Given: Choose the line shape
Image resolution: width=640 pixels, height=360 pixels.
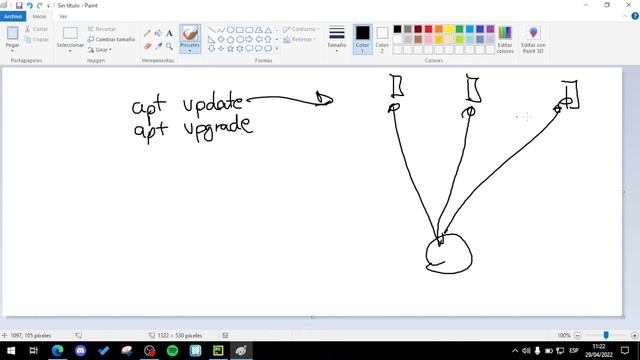Looking at the screenshot, I should pos(211,30).
